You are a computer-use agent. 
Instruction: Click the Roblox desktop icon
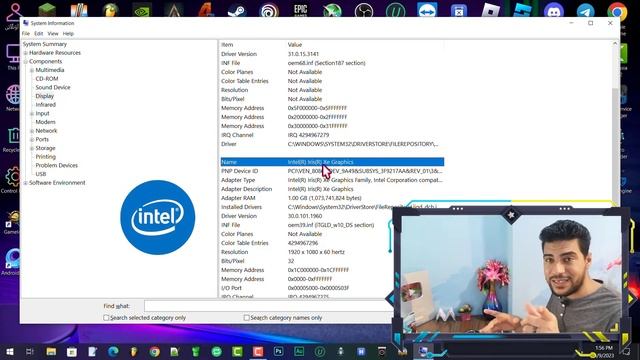(490, 10)
